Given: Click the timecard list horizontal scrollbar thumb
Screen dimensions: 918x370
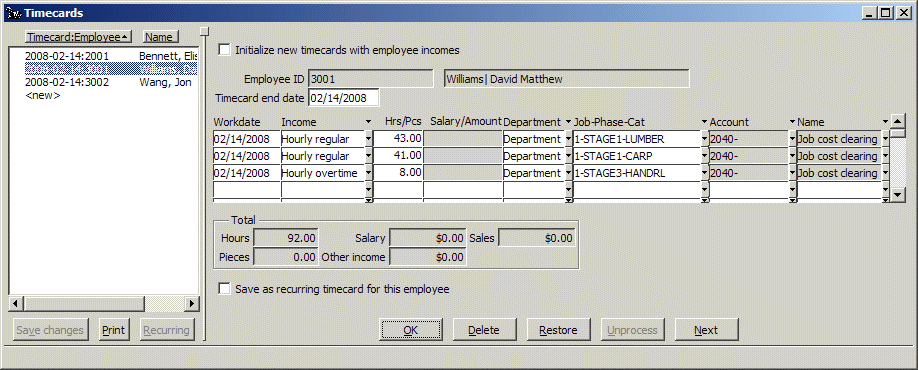Looking at the screenshot, I should tap(84, 303).
